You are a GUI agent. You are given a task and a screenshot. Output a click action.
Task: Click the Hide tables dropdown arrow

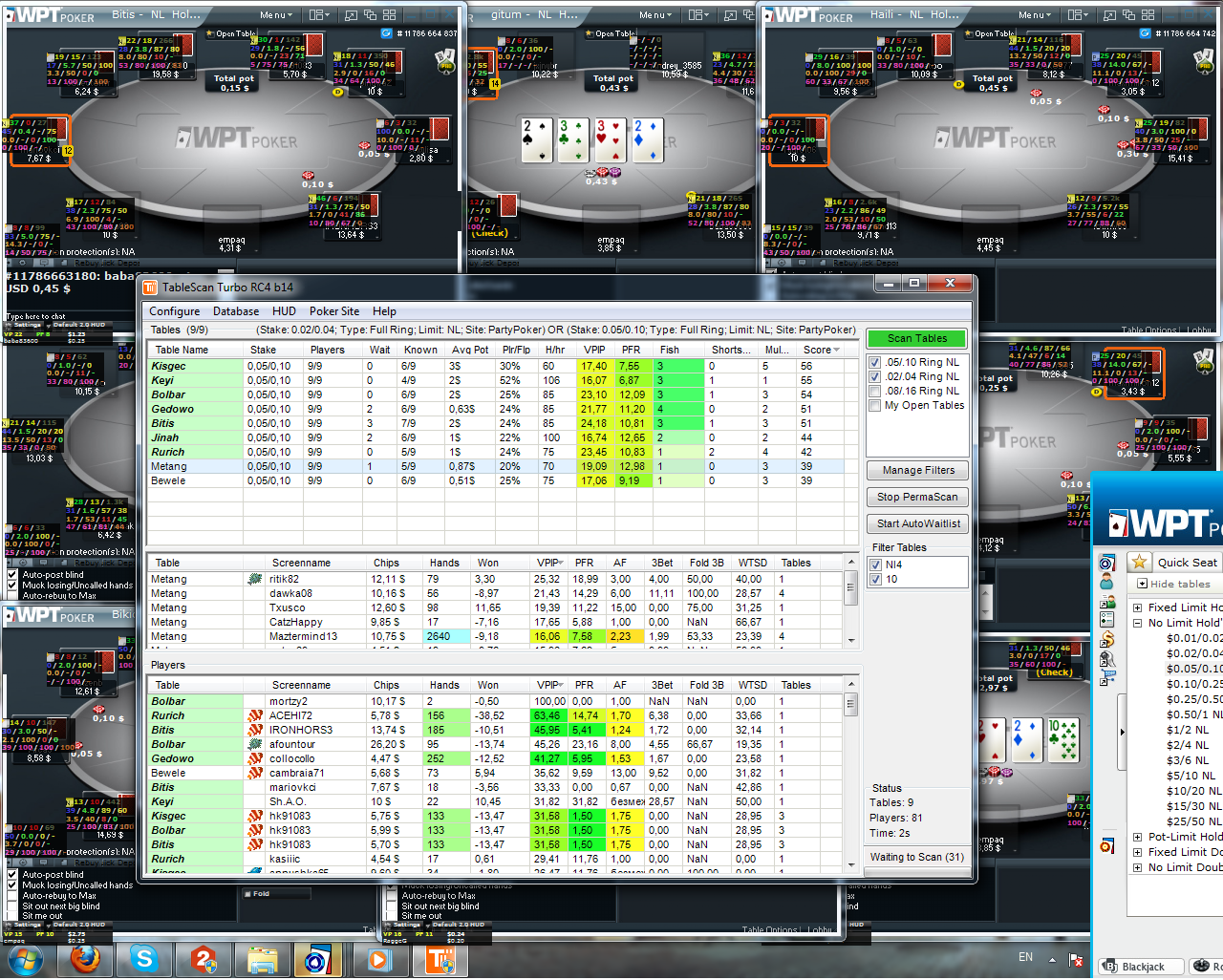pos(1142,584)
